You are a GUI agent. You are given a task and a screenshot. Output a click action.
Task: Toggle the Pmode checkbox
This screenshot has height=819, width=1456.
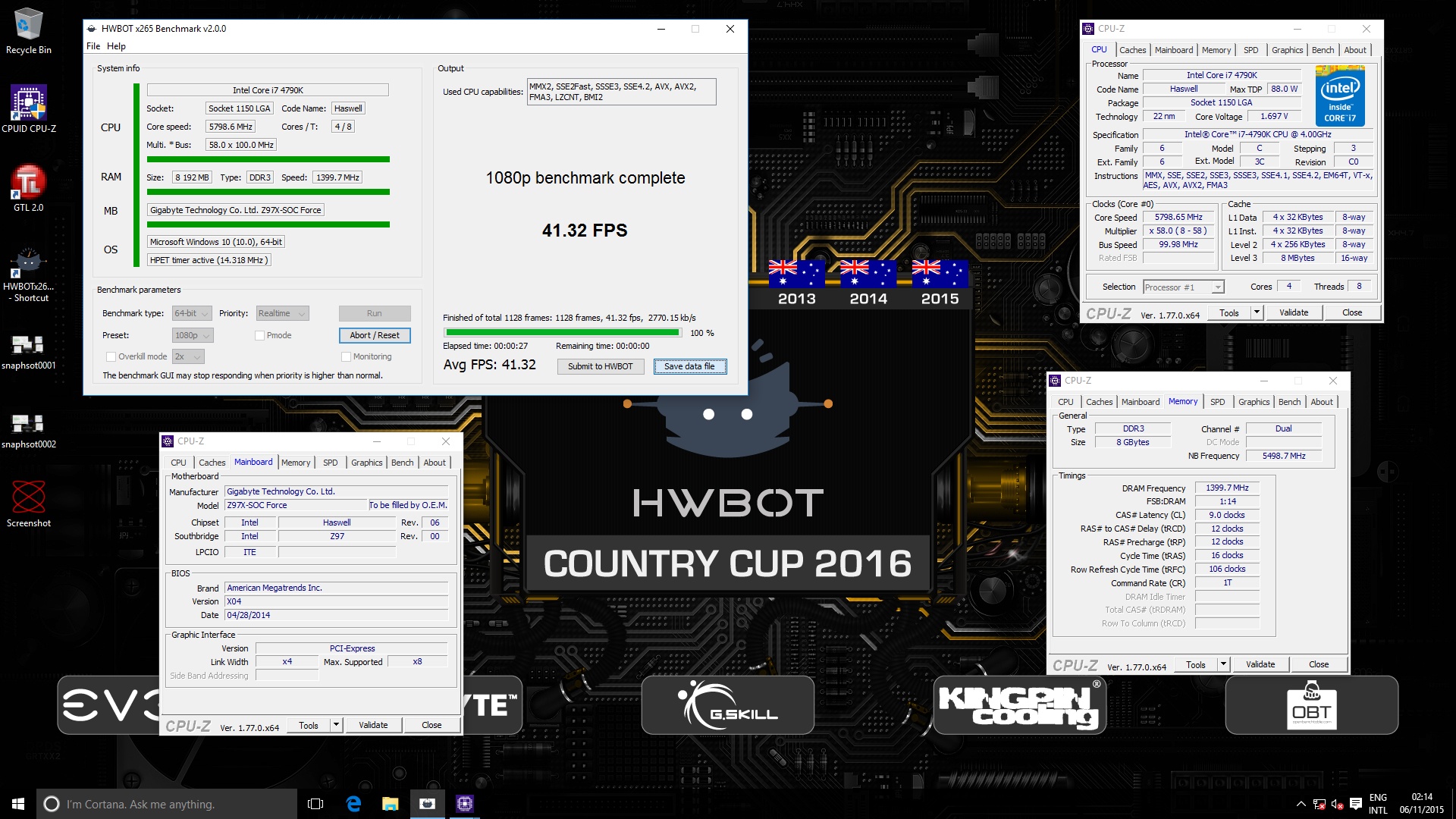click(260, 335)
